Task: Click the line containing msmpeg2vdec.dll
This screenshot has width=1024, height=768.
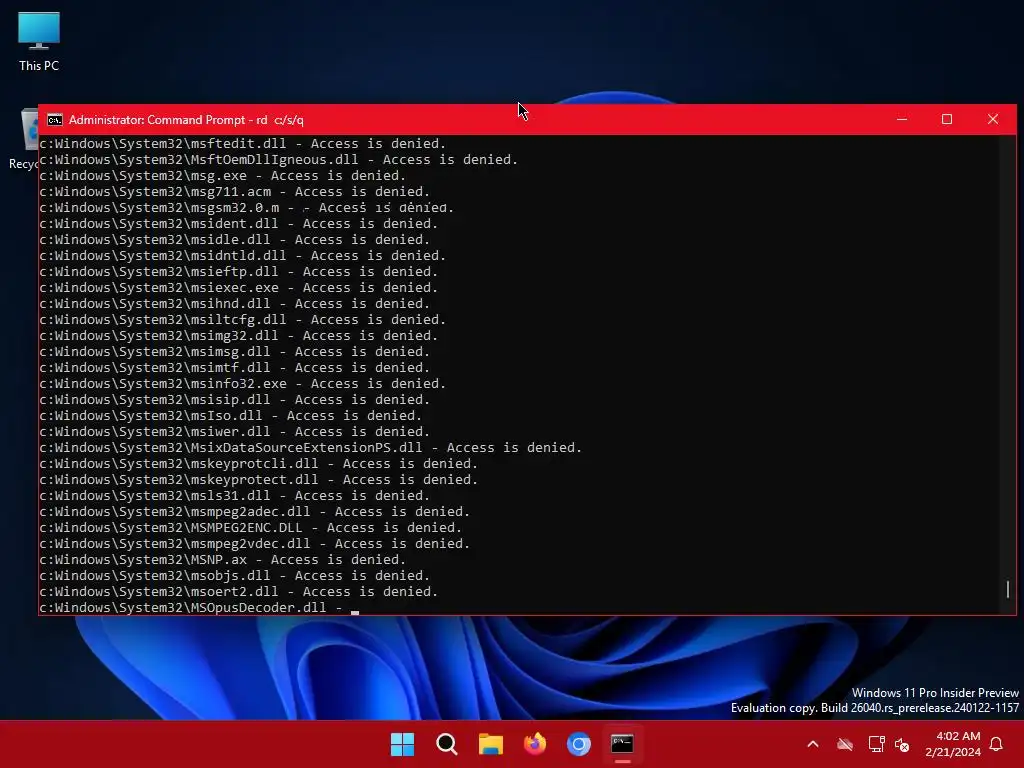Action: click(255, 543)
